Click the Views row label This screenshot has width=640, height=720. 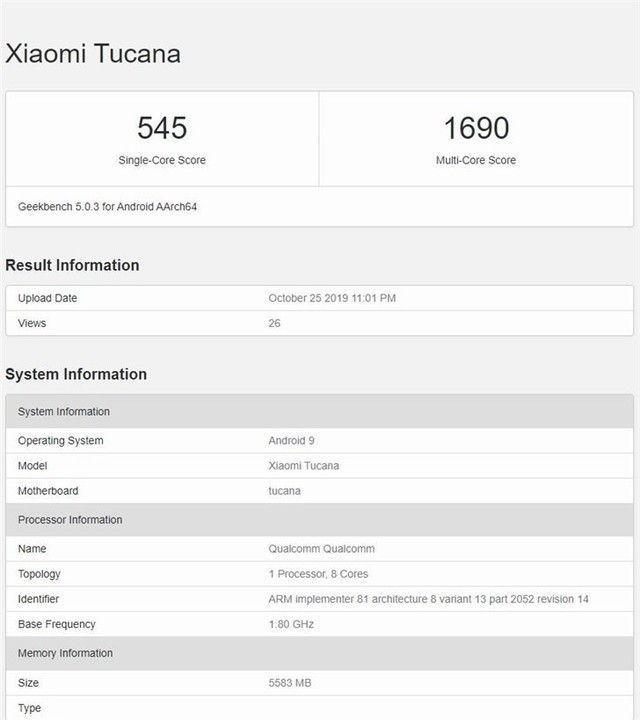click(x=32, y=323)
